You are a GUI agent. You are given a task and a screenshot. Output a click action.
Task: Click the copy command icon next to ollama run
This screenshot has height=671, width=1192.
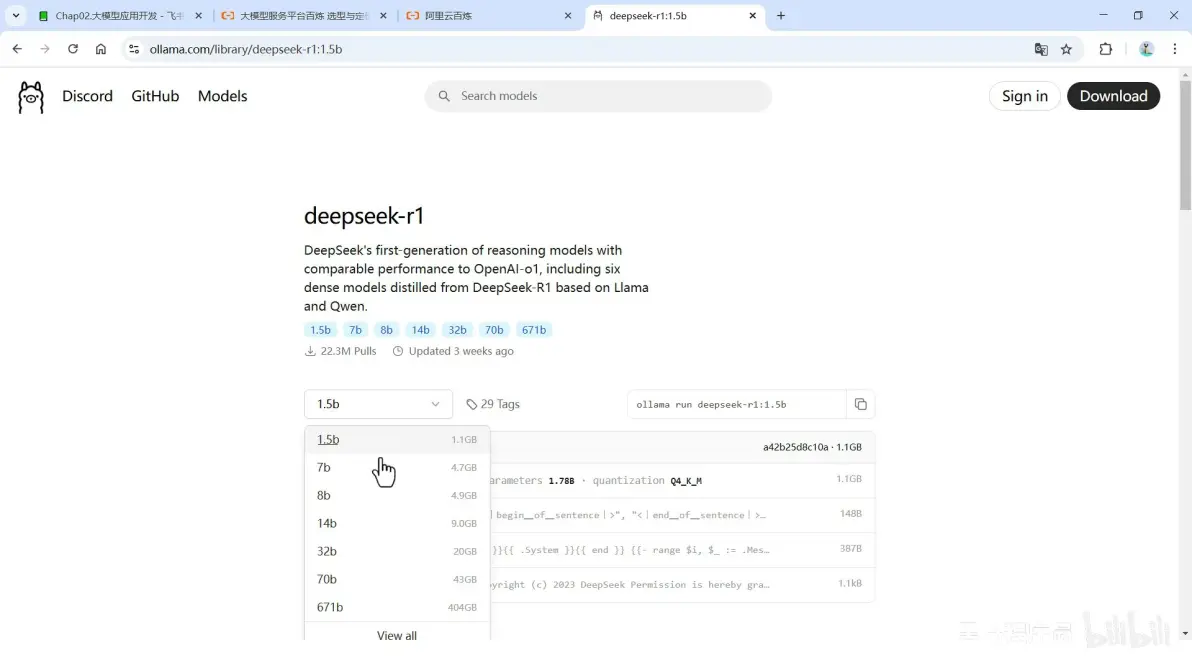tap(860, 404)
